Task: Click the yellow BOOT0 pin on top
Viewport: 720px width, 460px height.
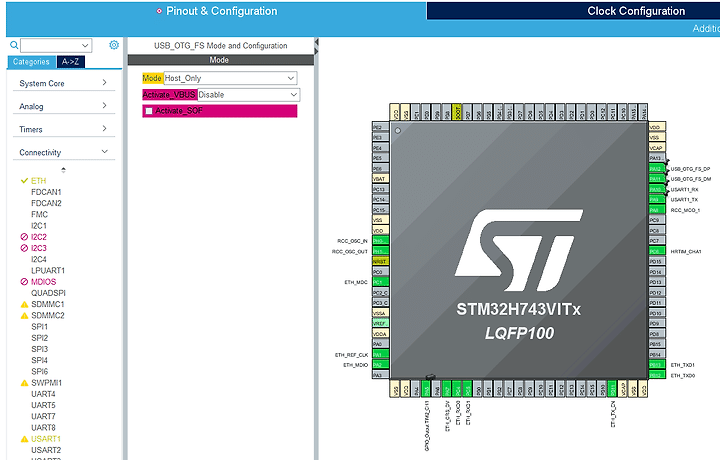Action: pyautogui.click(x=456, y=112)
